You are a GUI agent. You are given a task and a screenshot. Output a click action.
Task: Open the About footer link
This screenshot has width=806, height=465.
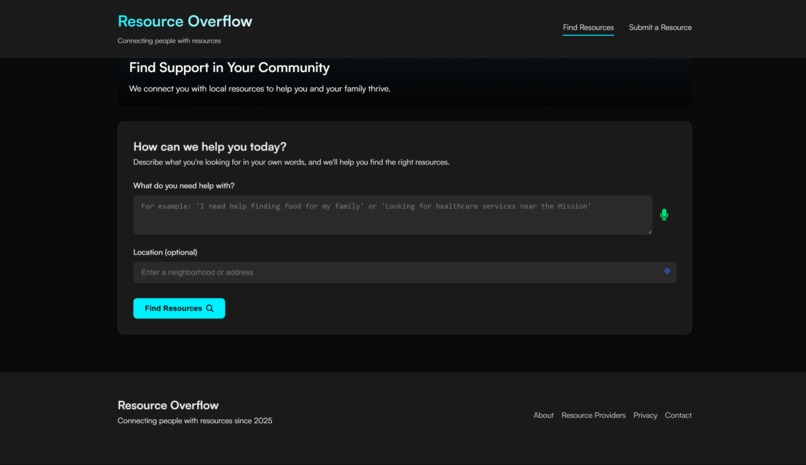(543, 415)
